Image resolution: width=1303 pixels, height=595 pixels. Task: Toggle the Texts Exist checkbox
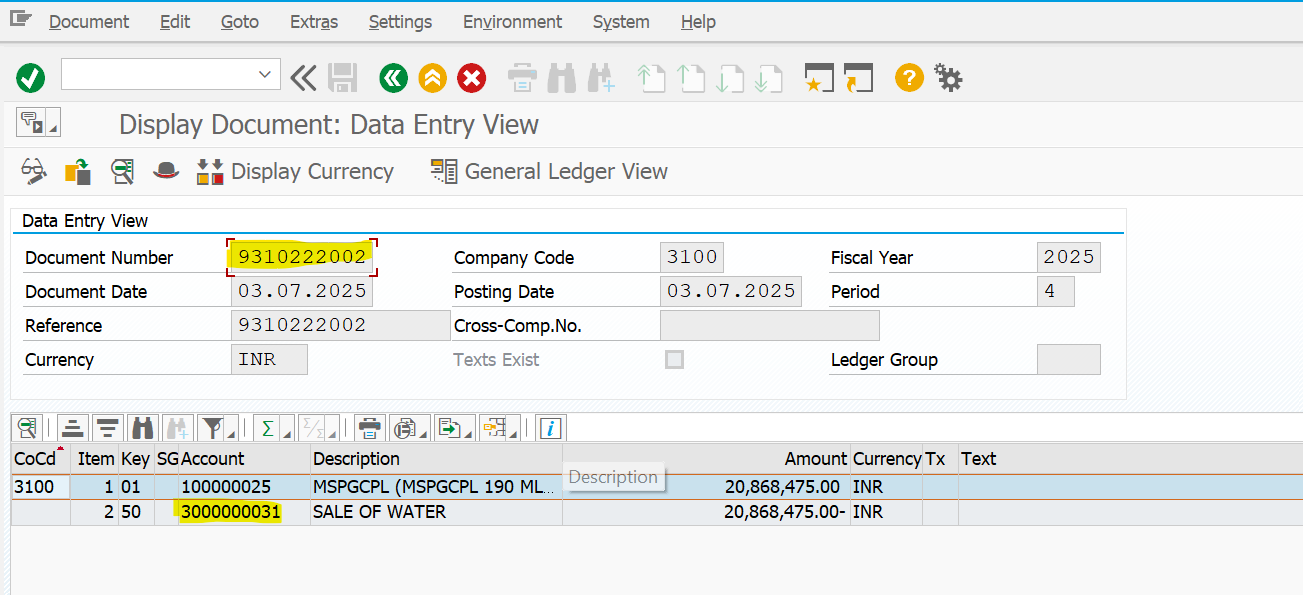(675, 359)
